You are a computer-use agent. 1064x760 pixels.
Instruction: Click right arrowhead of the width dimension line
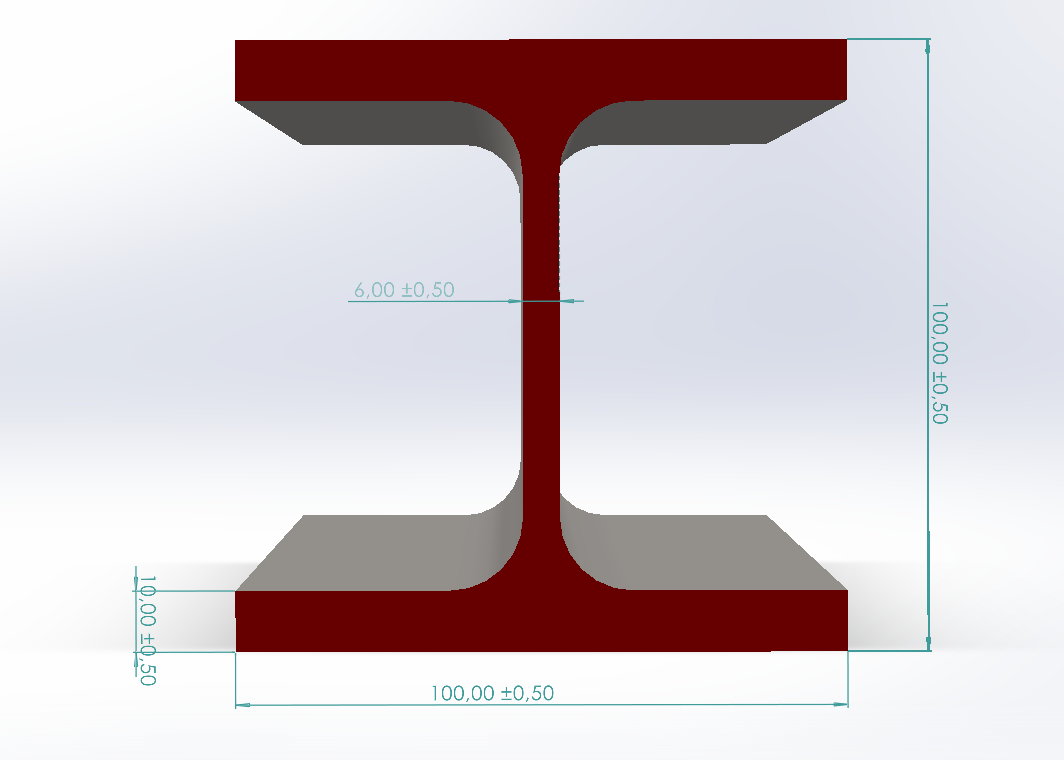point(841,704)
